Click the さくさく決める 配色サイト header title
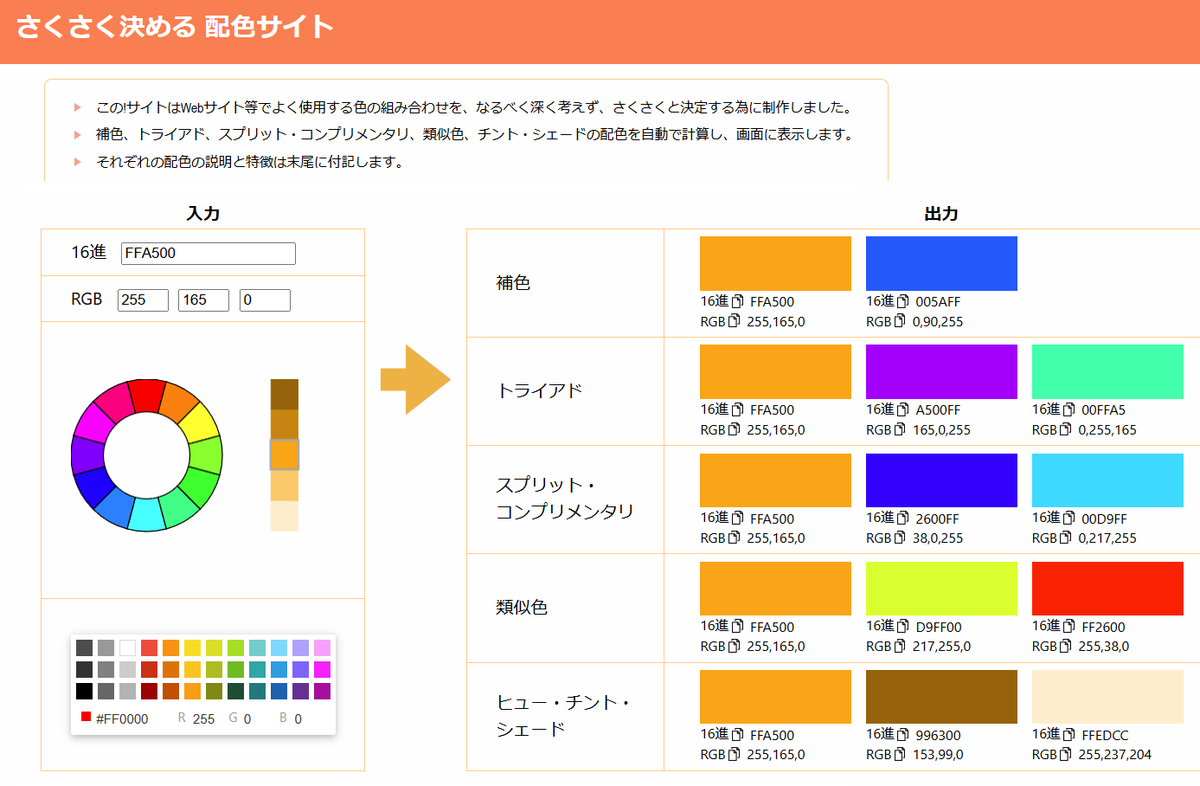The image size is (1200, 786). [x=175, y=27]
